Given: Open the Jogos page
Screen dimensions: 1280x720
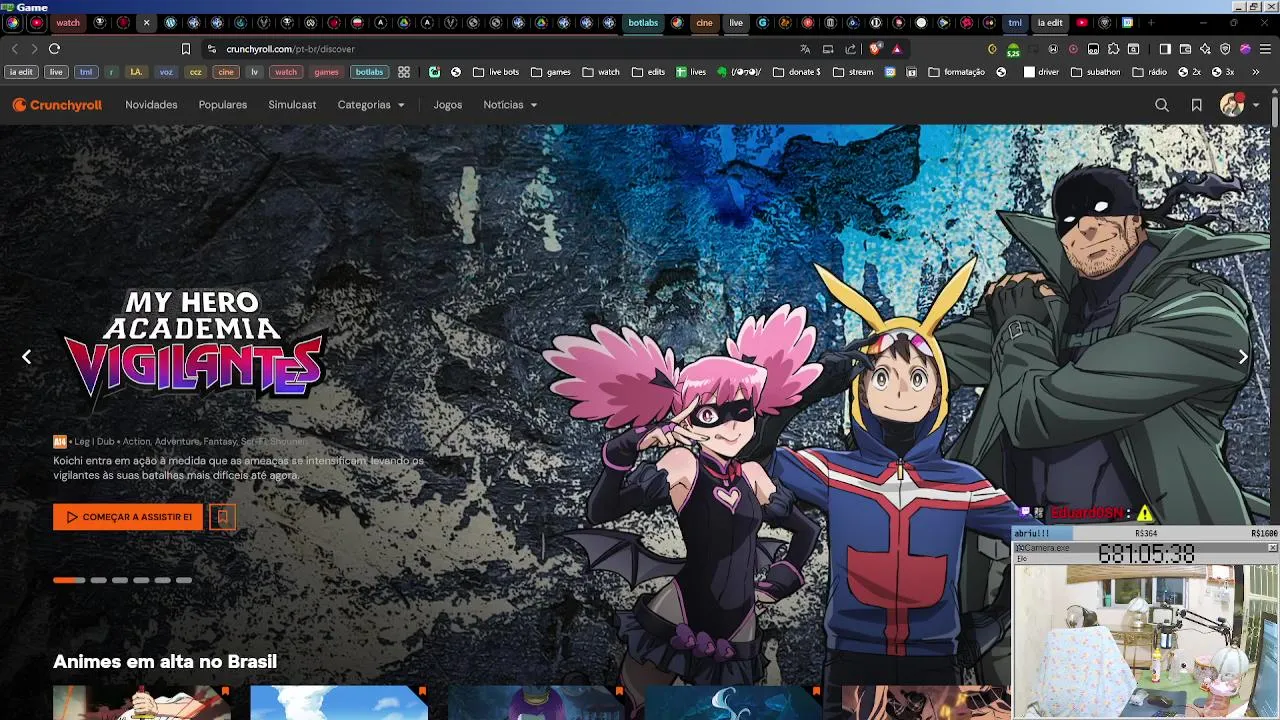Looking at the screenshot, I should tap(448, 105).
